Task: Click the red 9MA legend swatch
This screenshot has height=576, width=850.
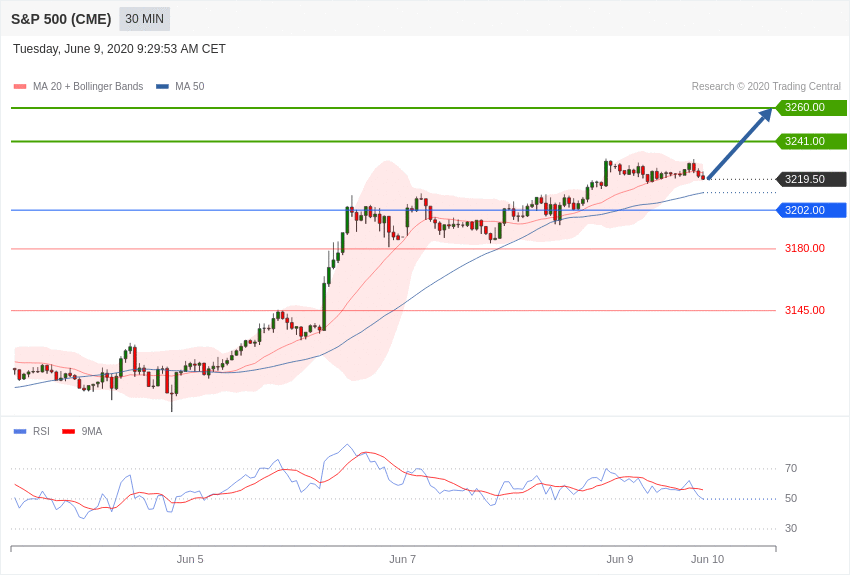Action: pyautogui.click(x=68, y=432)
